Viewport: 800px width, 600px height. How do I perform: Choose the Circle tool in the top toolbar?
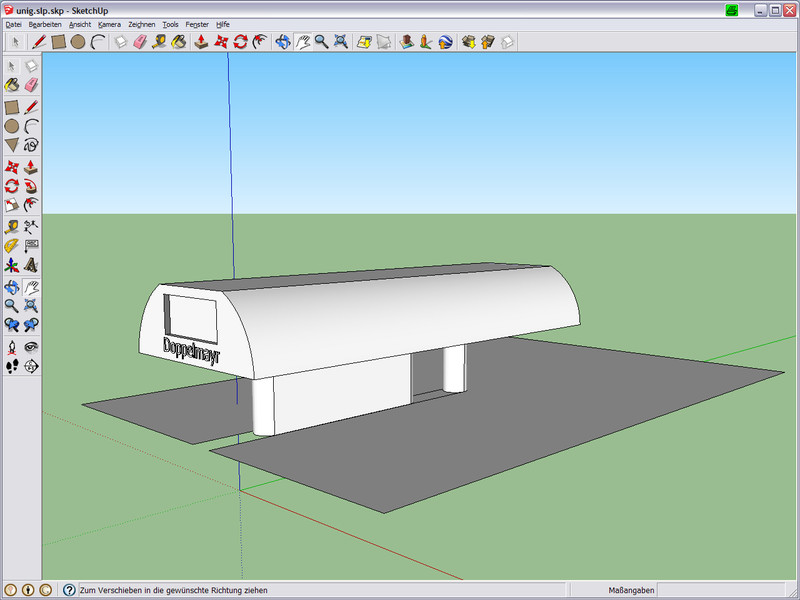(x=78, y=42)
